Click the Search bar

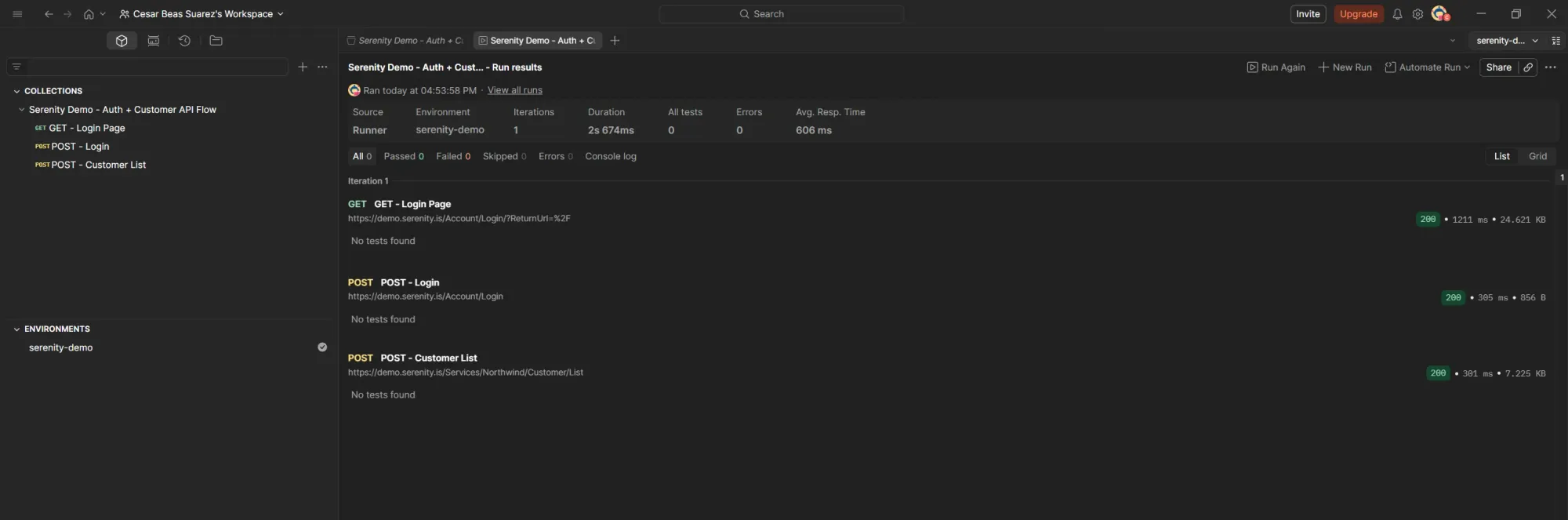click(781, 14)
